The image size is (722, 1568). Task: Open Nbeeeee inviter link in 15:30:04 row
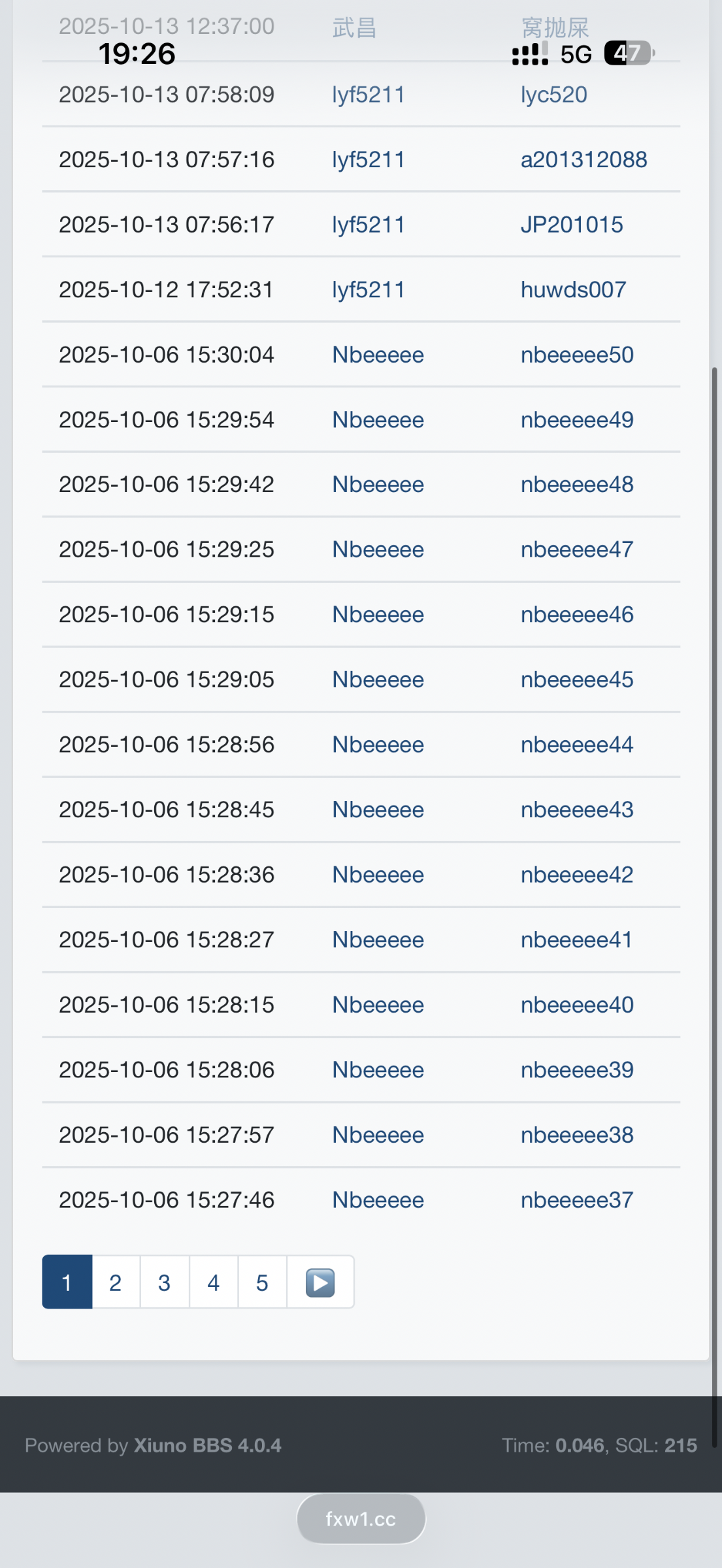(378, 355)
